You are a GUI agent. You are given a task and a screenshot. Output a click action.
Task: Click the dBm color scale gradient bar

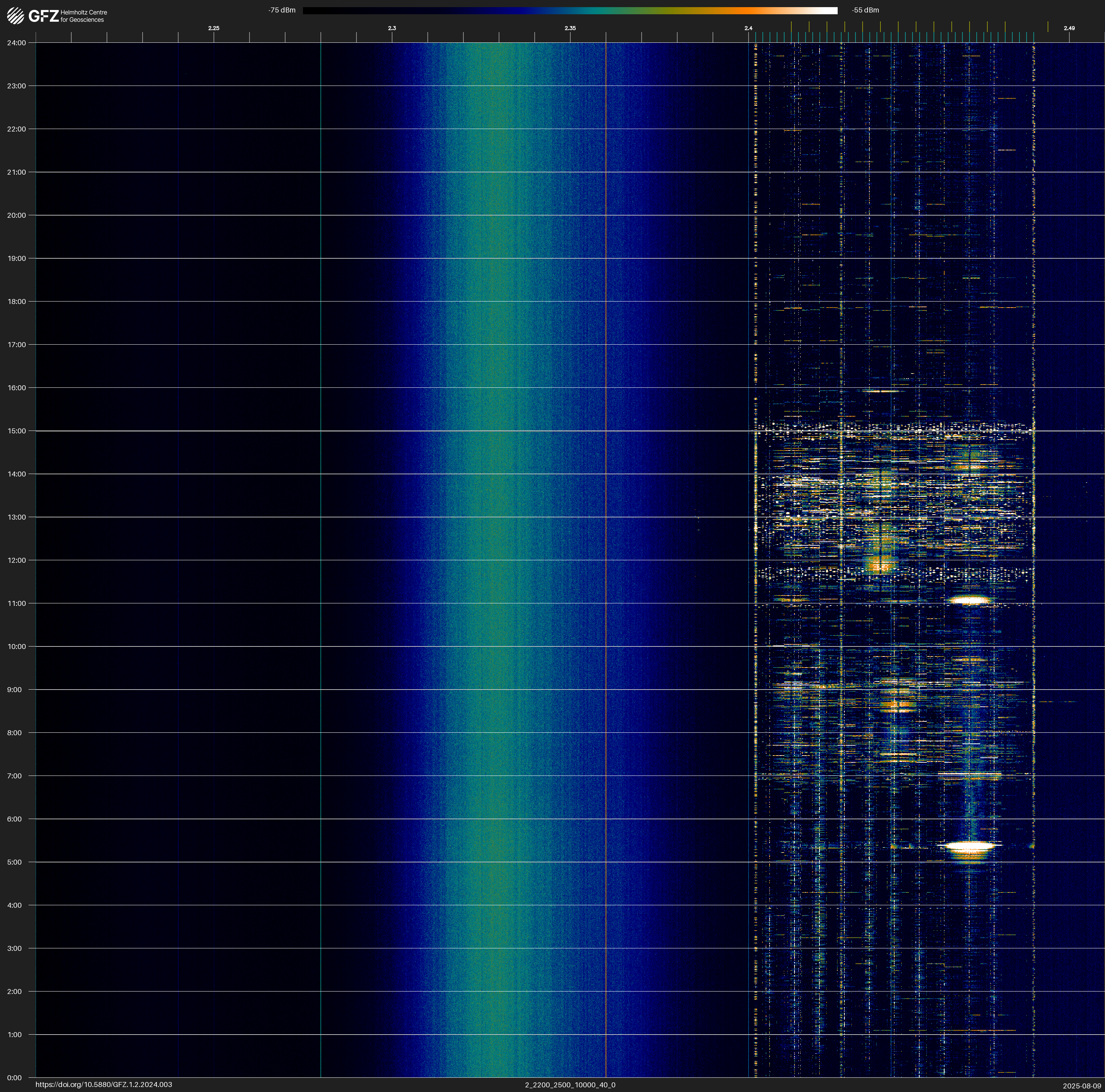coord(570,10)
